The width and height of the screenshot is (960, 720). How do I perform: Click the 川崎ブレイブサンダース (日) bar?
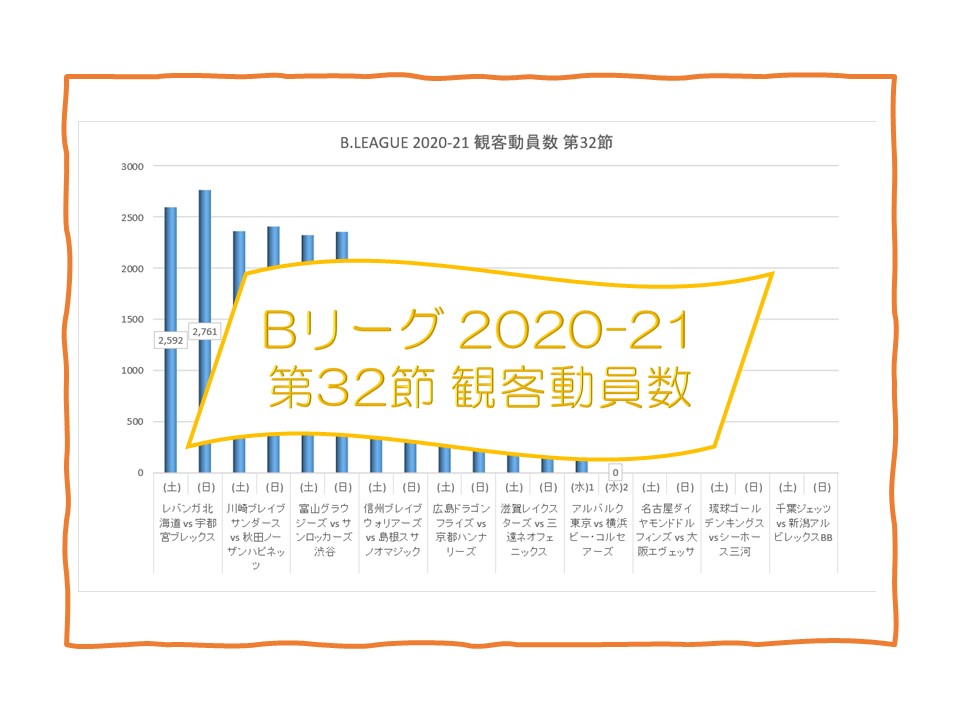274,246
